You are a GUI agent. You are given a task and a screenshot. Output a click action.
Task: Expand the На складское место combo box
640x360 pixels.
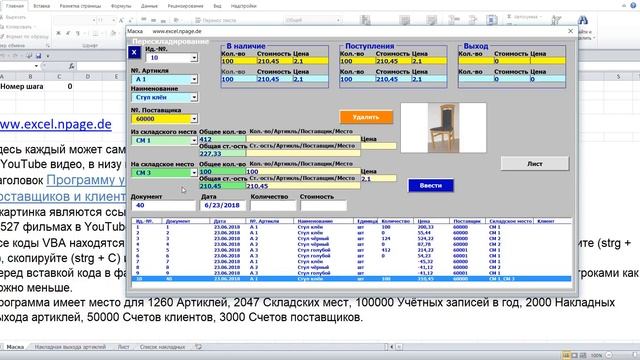pos(194,173)
